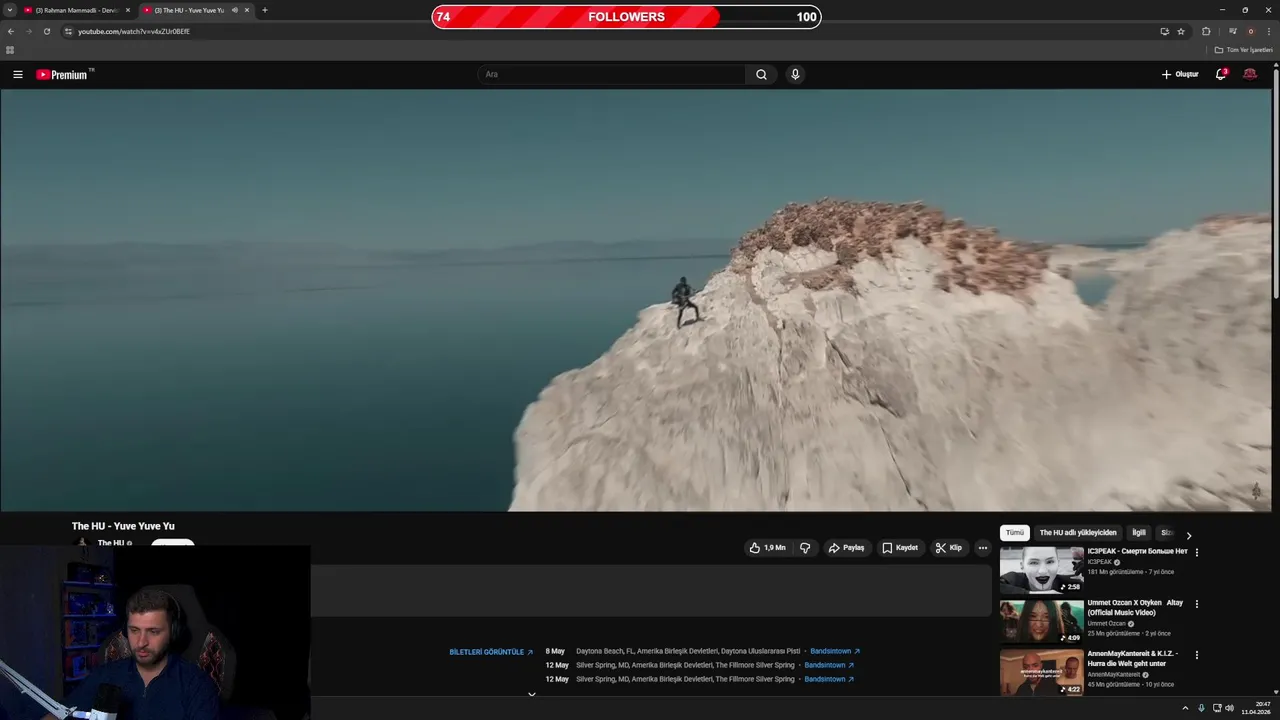Open volume icon in system tray

point(1229,708)
